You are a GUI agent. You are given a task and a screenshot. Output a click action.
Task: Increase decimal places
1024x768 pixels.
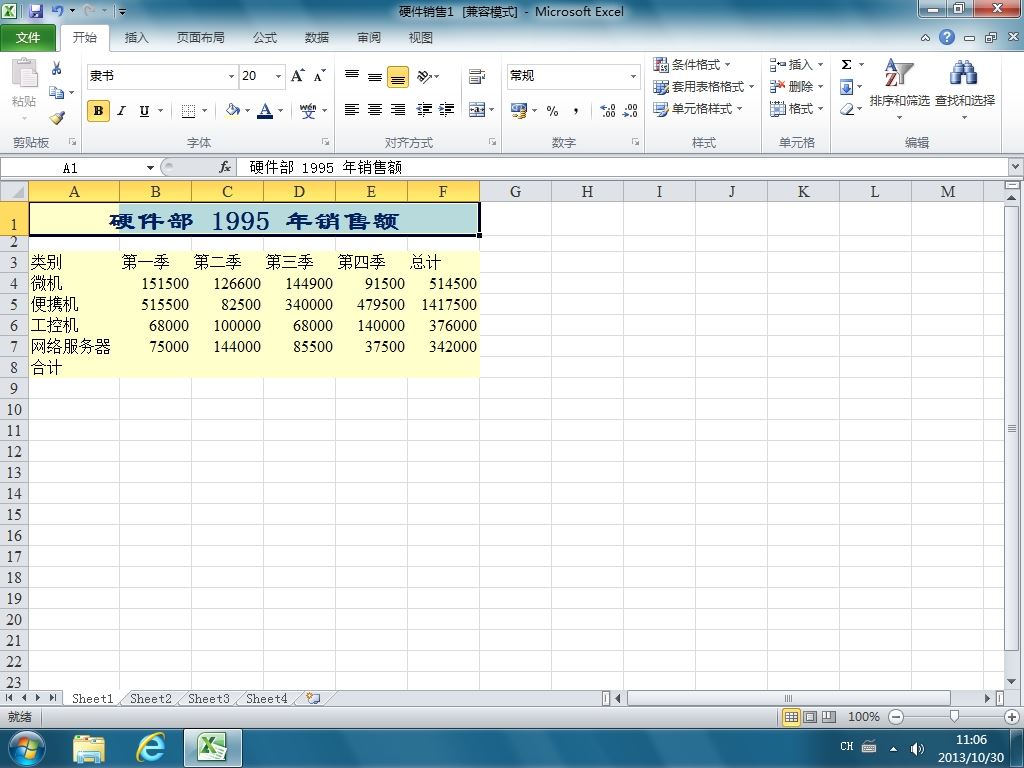coord(607,110)
